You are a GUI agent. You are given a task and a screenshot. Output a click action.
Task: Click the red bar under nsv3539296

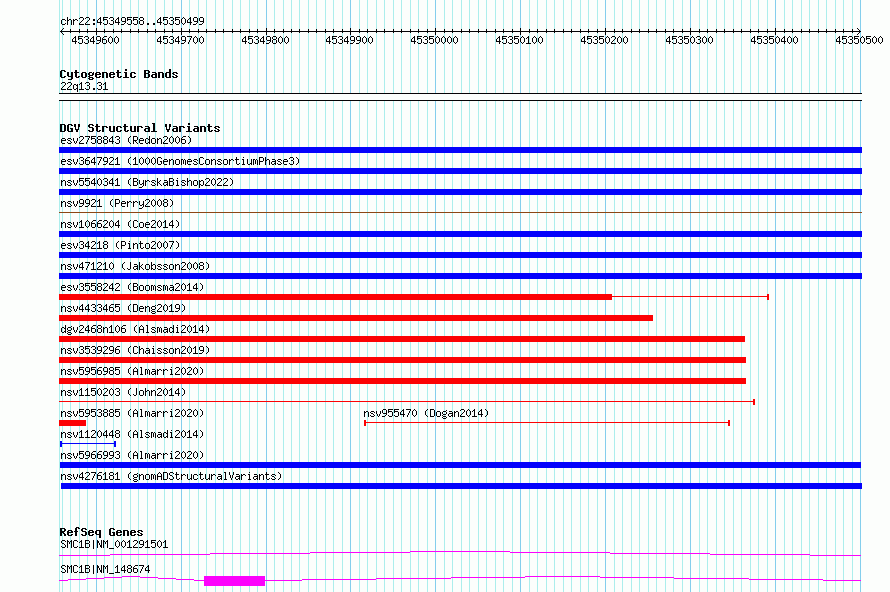402,360
